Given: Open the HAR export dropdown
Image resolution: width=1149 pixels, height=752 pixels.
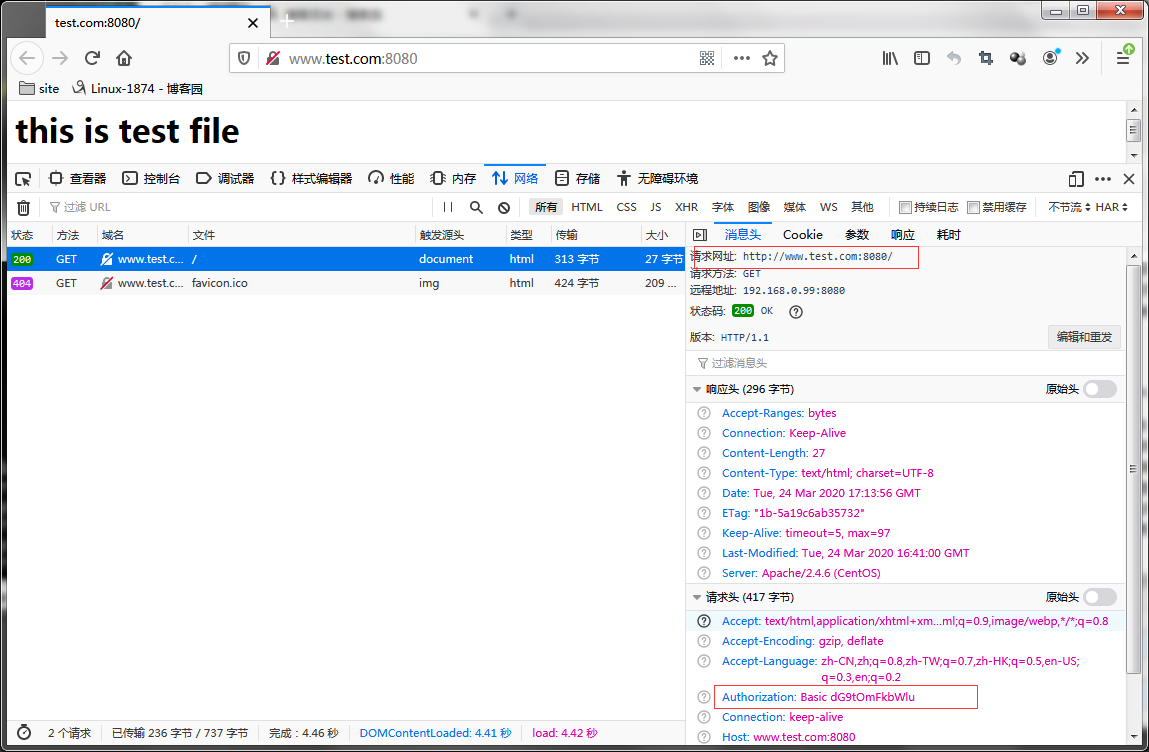Looking at the screenshot, I should (x=1112, y=207).
